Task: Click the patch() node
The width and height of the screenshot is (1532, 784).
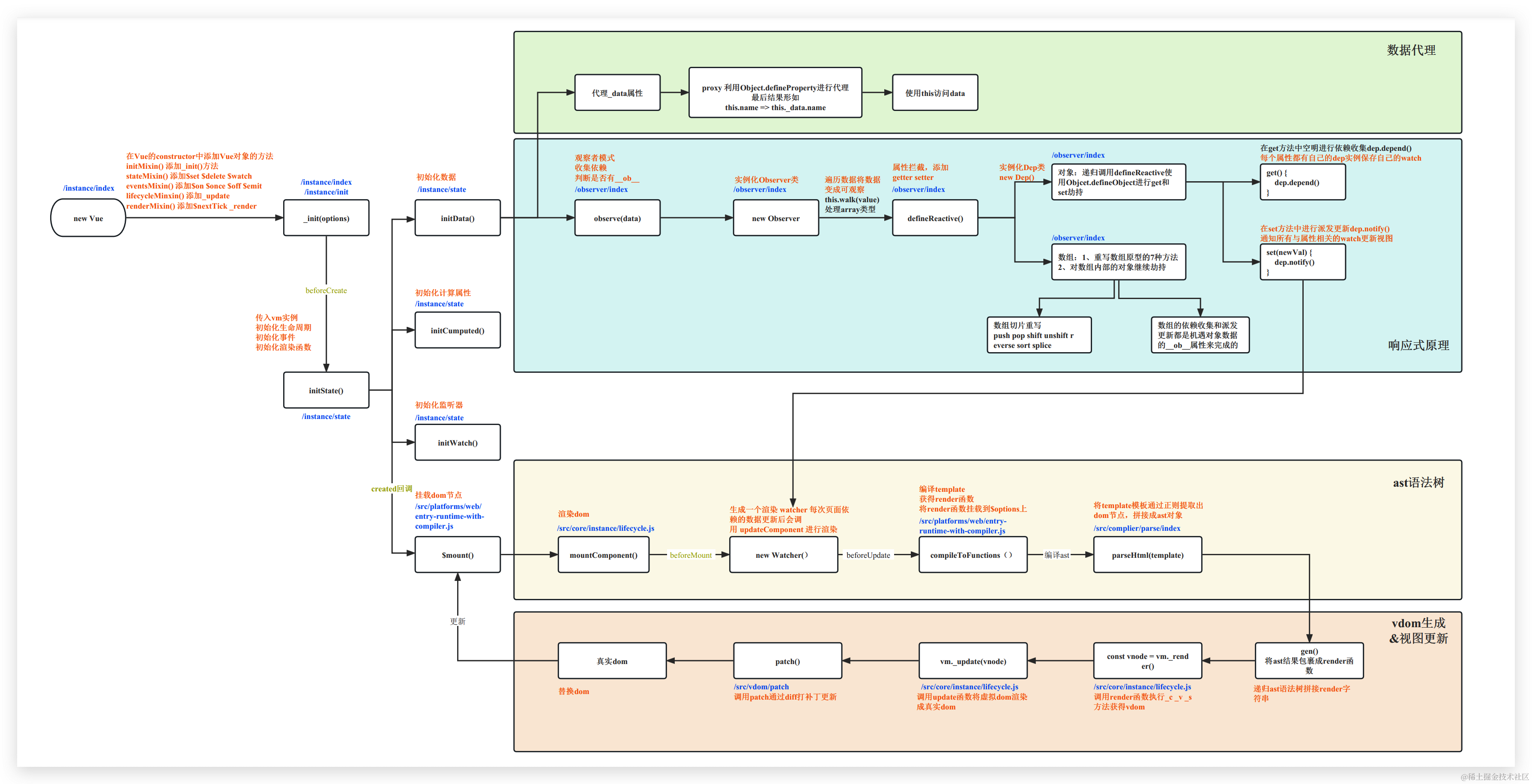Action: (787, 661)
